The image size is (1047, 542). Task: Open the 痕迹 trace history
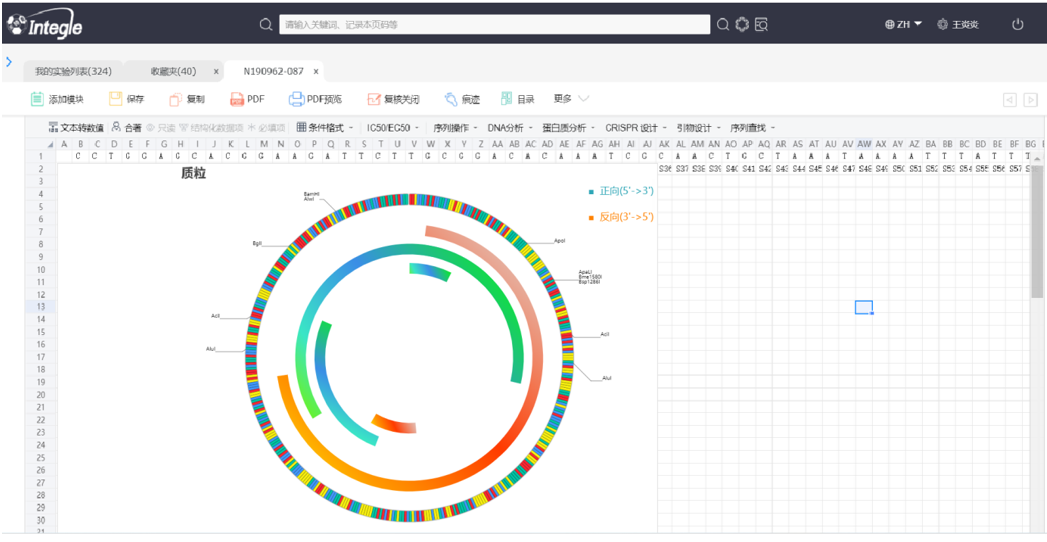click(x=450, y=99)
